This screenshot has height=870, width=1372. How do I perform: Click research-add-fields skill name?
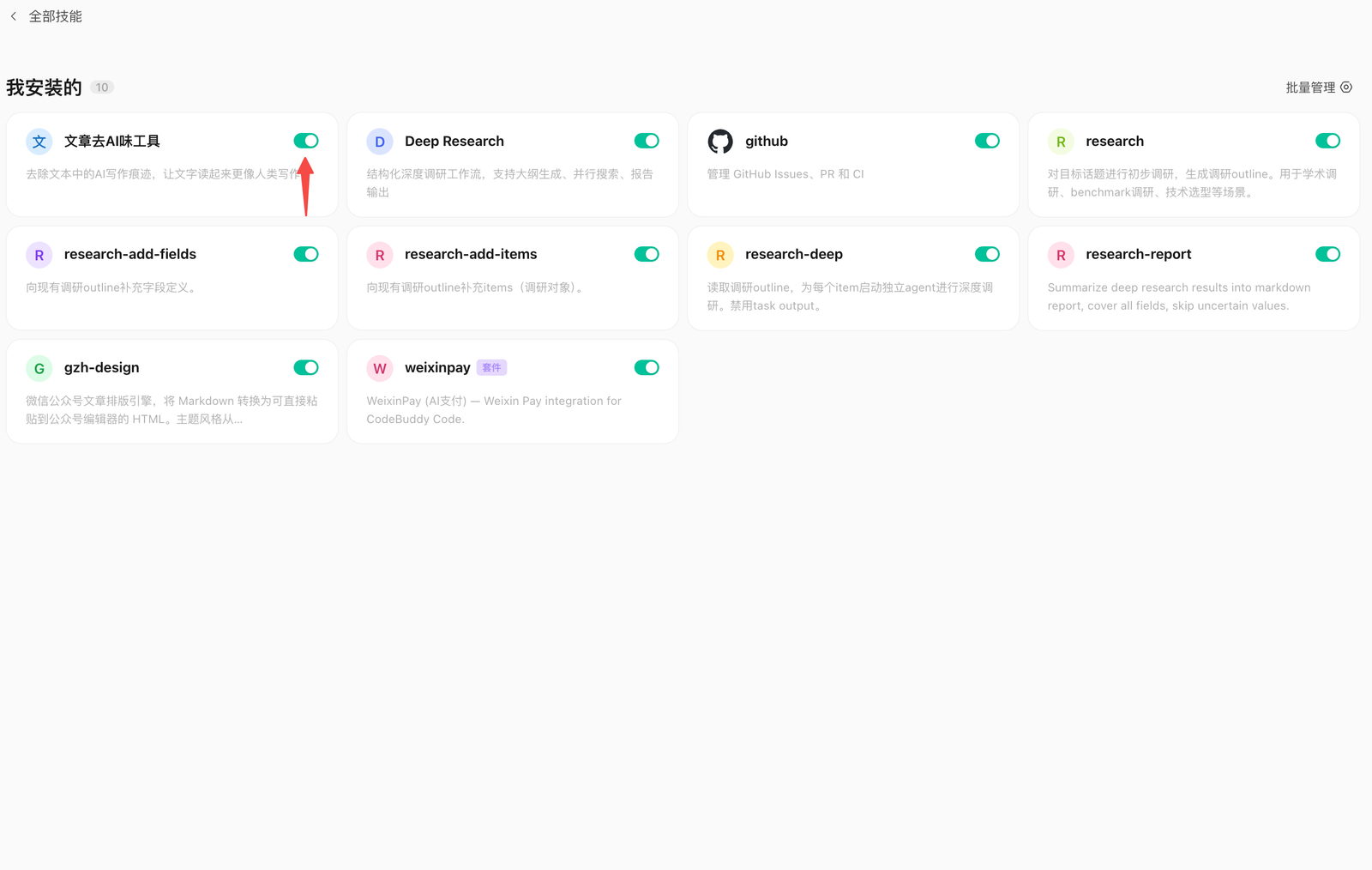pos(130,255)
